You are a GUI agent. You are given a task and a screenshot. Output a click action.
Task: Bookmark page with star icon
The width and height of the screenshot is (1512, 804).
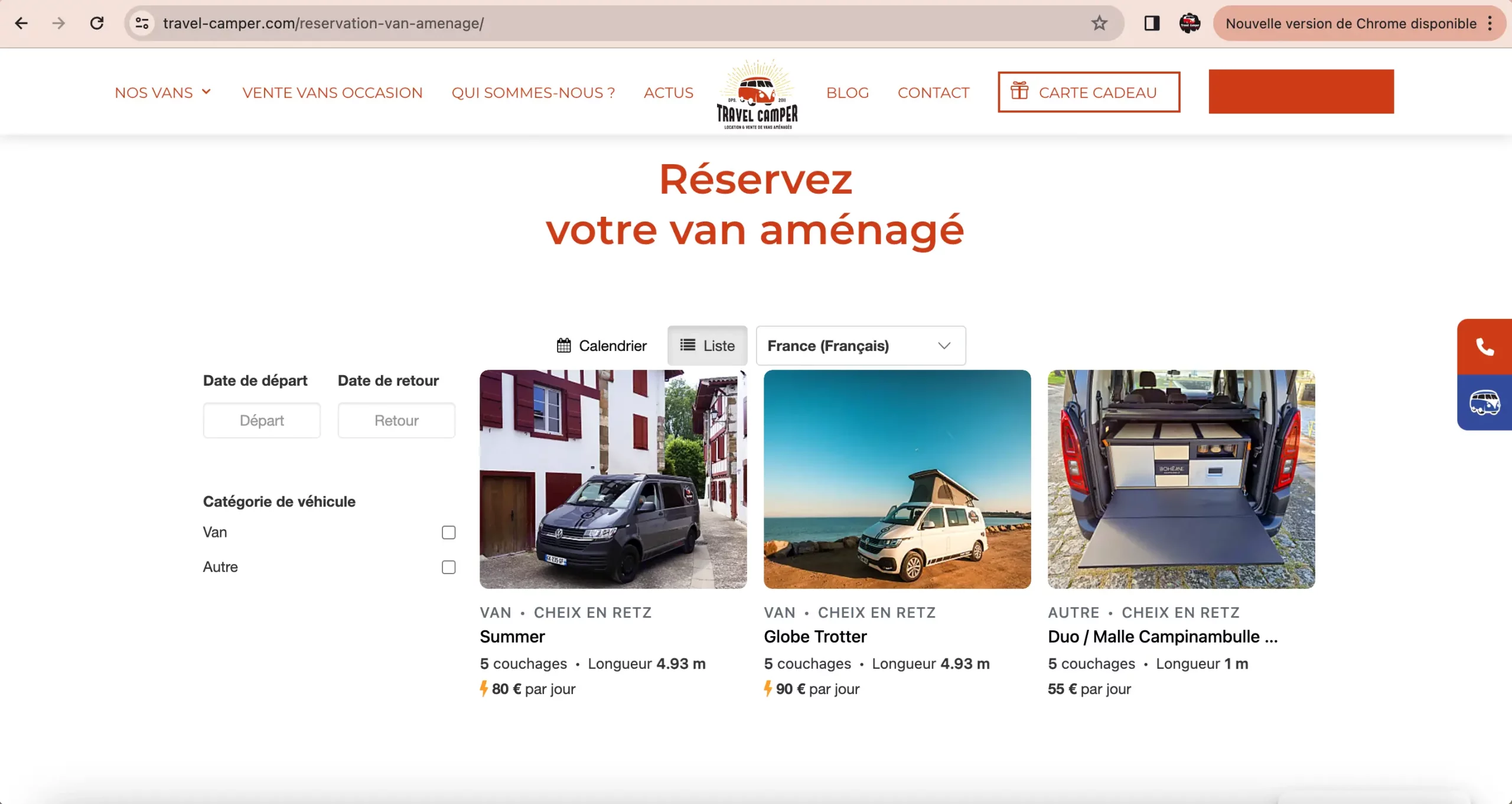1099,23
